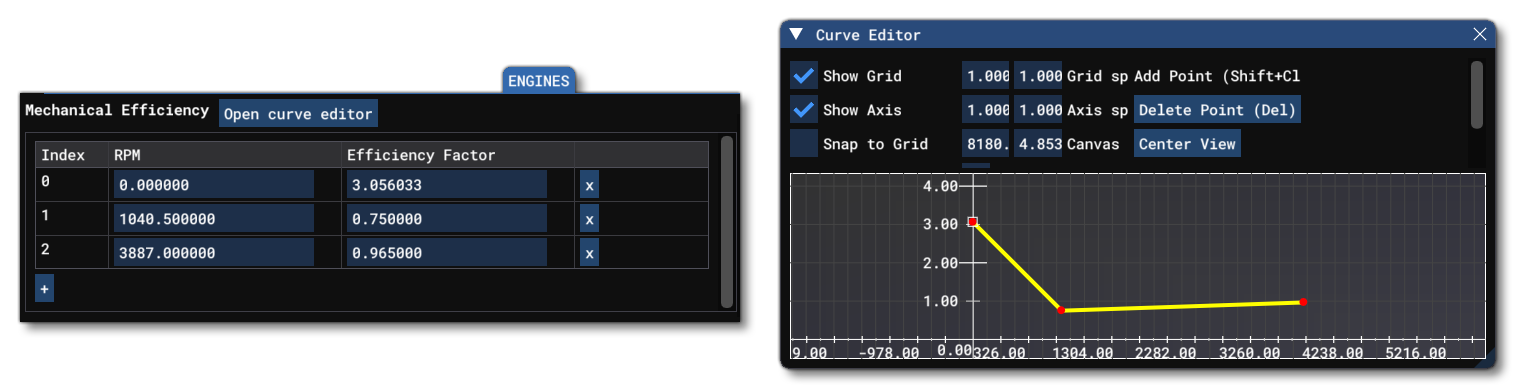Select the red square curve point at 3.00
This screenshot has height=389, width=1516.
(x=972, y=222)
